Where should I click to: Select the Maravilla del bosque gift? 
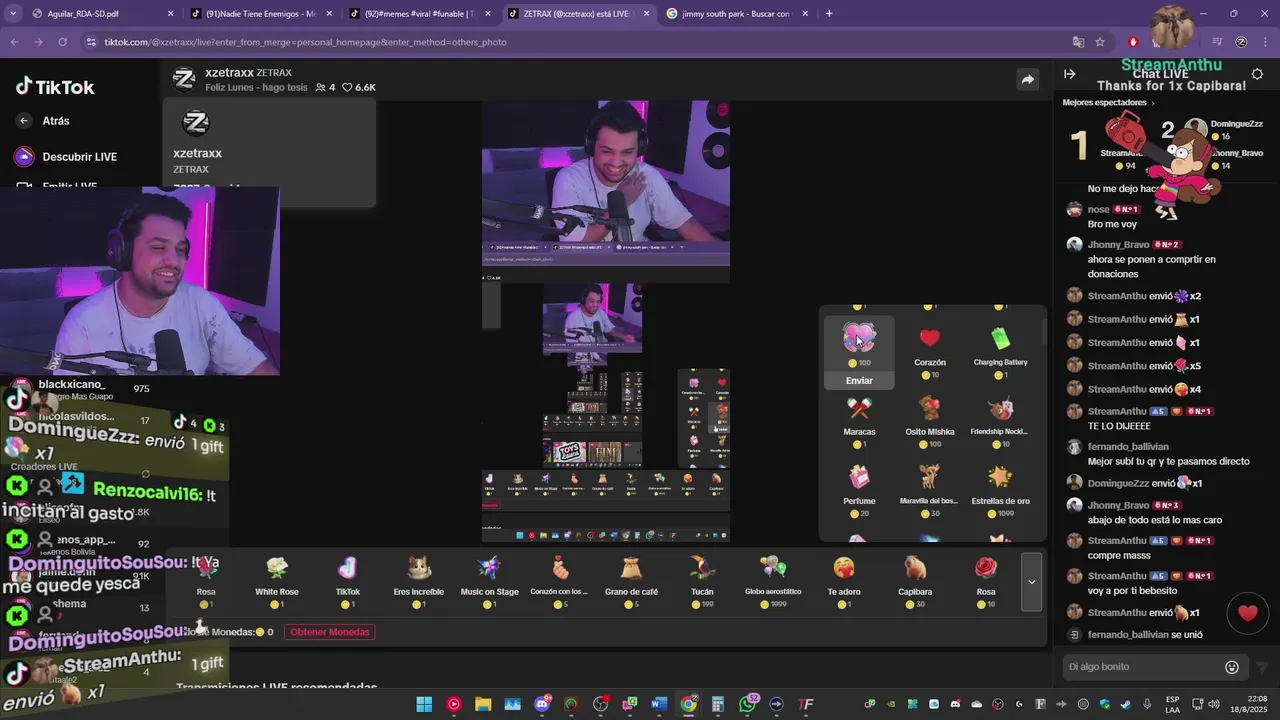pos(930,491)
